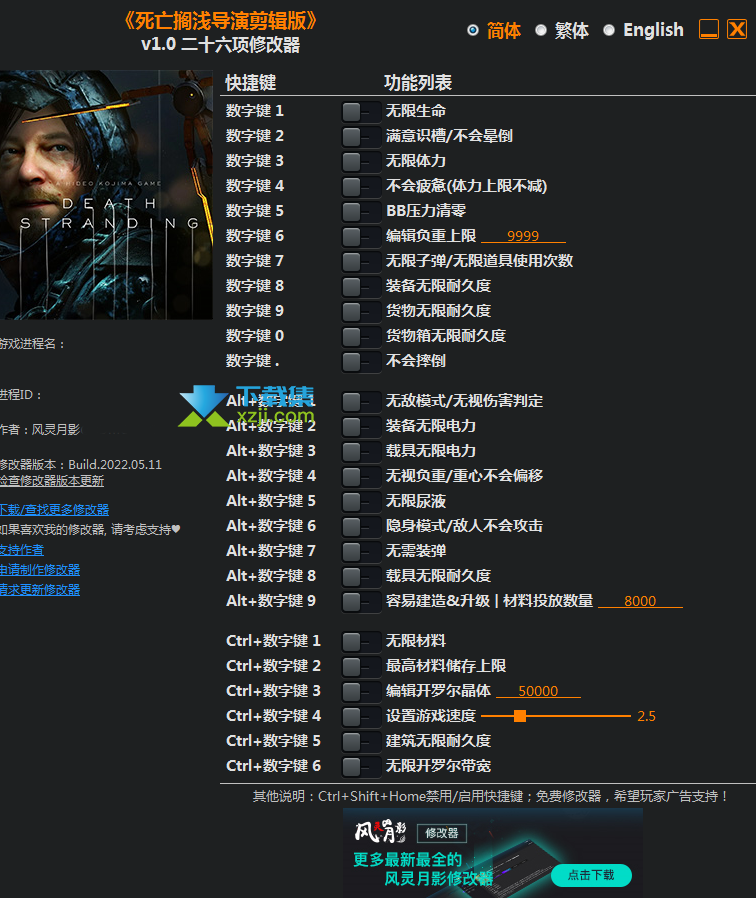Toggle 装备无限电力 switch
This screenshot has width=756, height=898.
point(361,427)
